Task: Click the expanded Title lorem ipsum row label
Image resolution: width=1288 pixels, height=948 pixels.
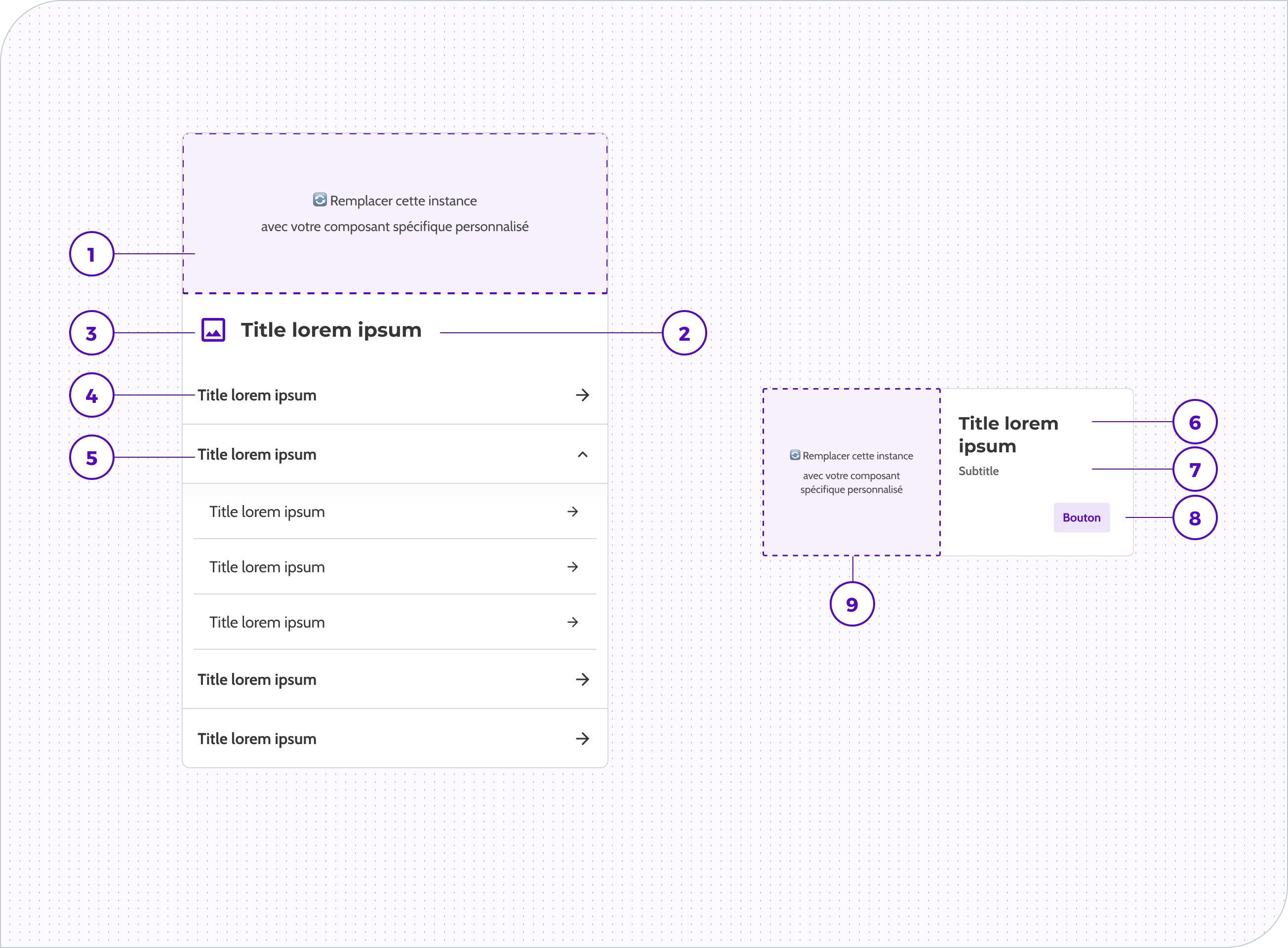Action: pos(257,454)
